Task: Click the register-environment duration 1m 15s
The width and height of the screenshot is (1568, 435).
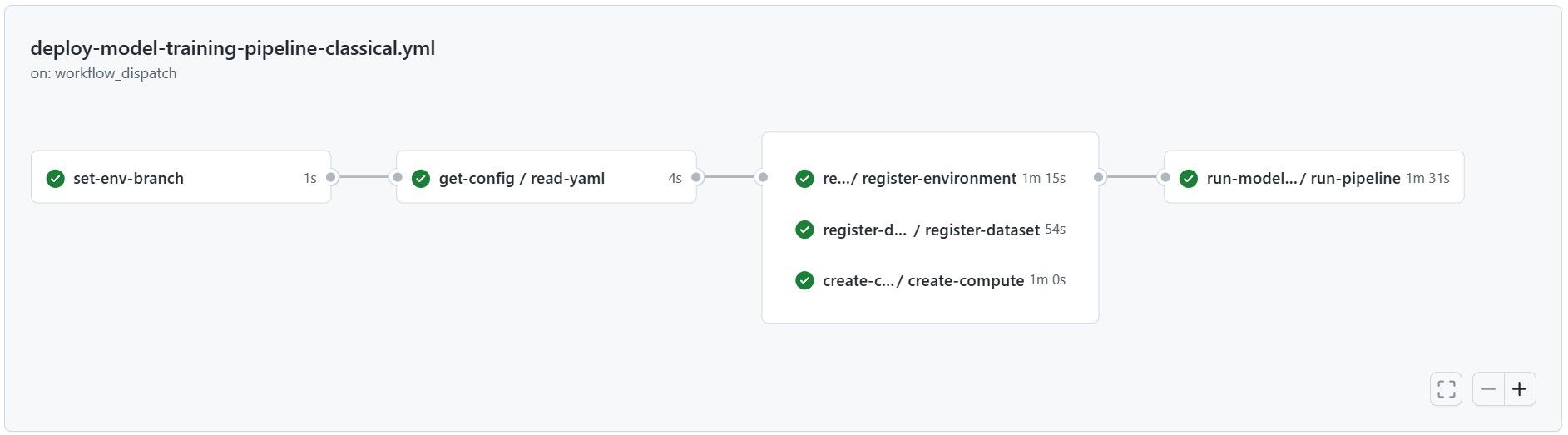Action: point(1043,178)
